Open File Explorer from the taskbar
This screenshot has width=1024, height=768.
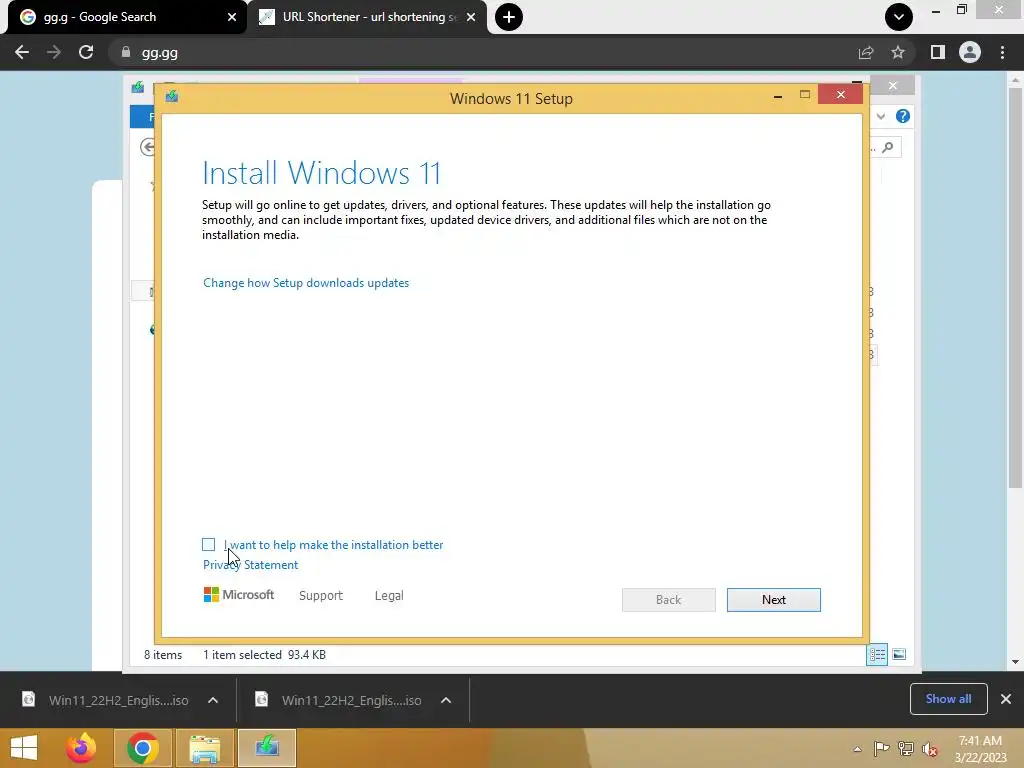(x=204, y=748)
